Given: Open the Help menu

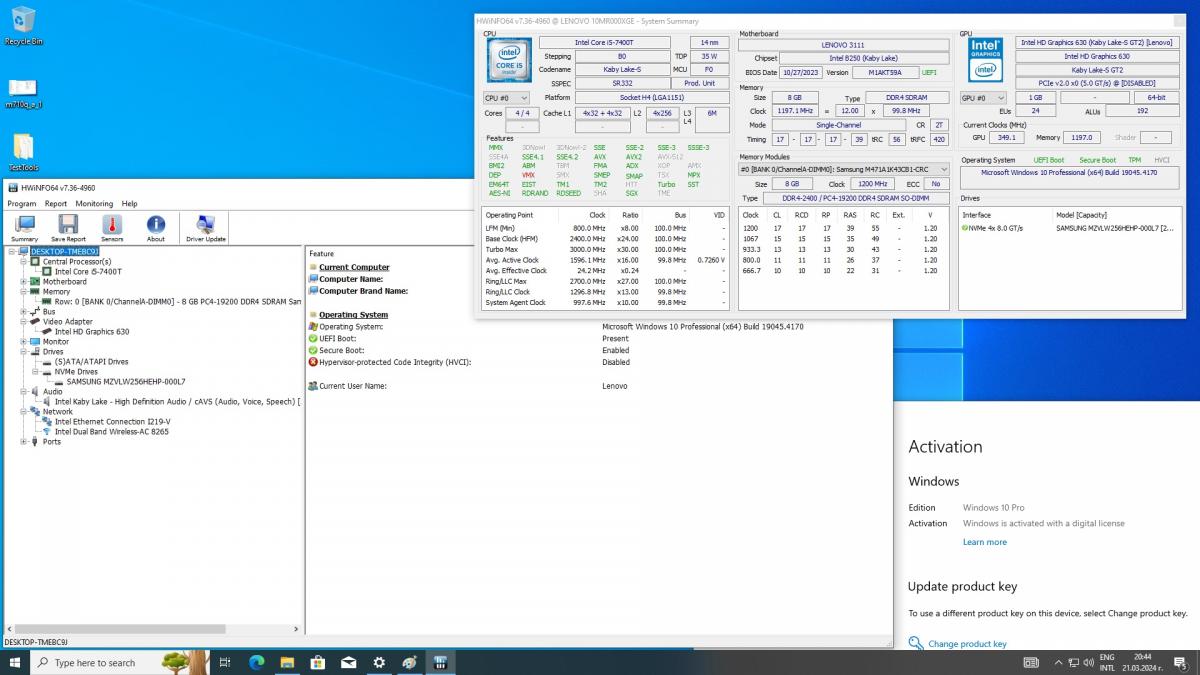Looking at the screenshot, I should pyautogui.click(x=130, y=203).
